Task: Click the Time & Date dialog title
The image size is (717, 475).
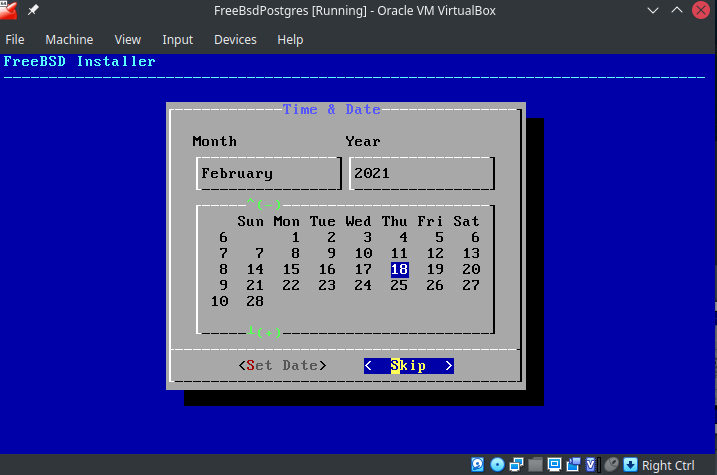Action: [332, 109]
